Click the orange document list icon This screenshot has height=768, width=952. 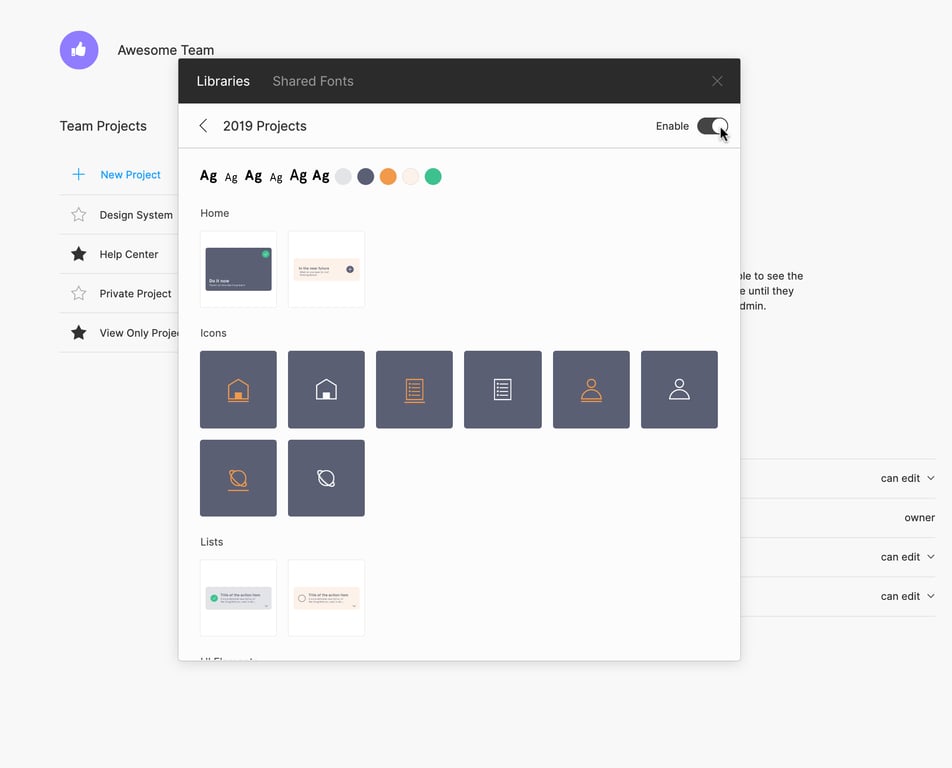click(414, 390)
